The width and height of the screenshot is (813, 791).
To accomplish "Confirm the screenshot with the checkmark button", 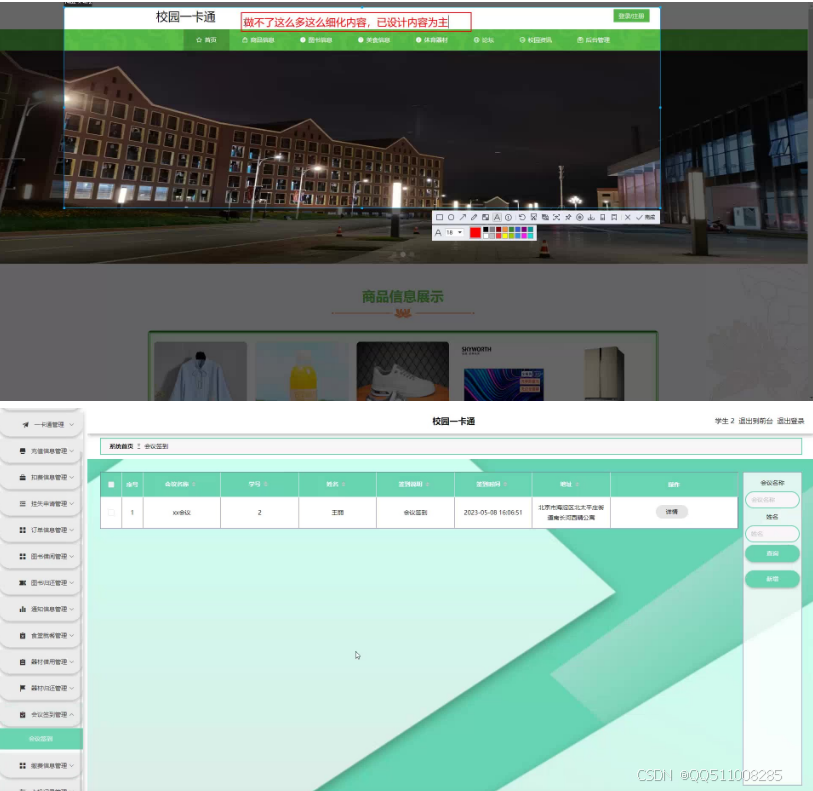I will coord(646,217).
